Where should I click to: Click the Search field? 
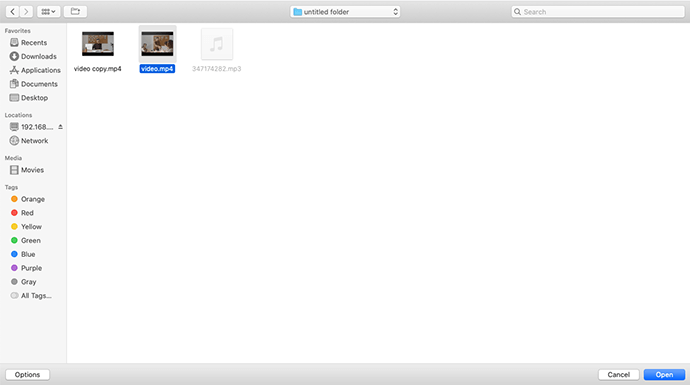[x=598, y=12]
